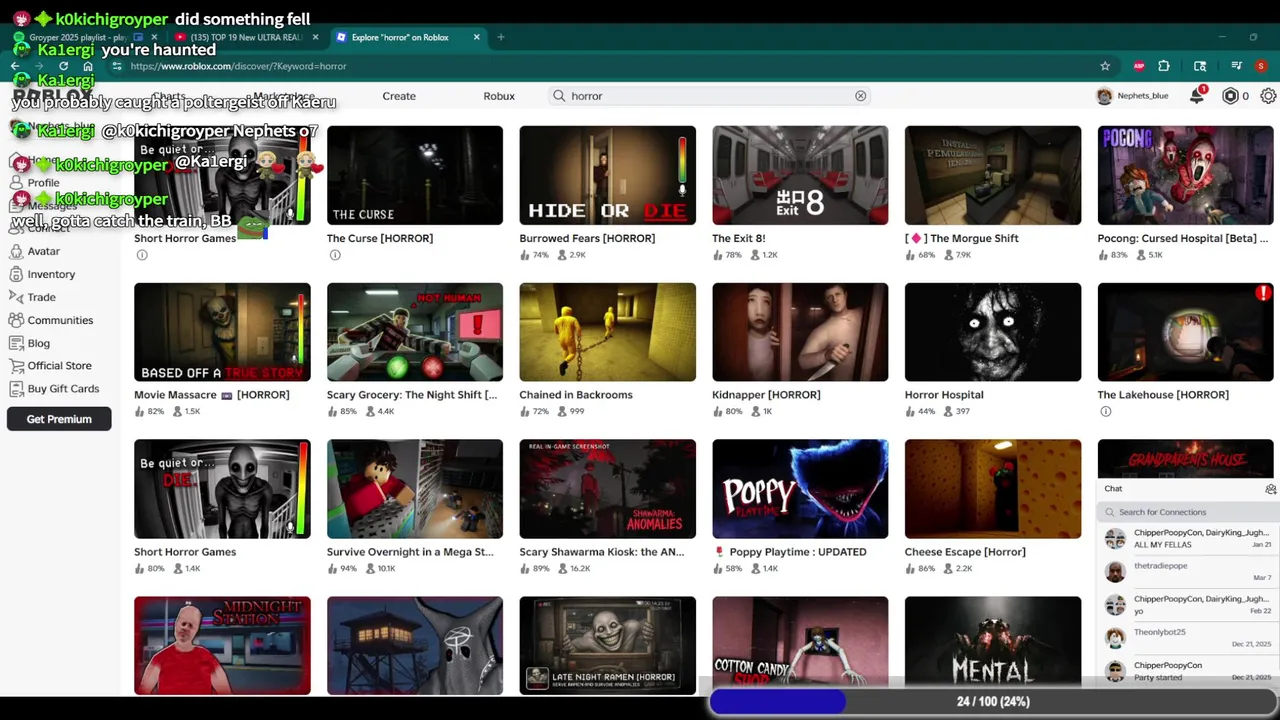Open the Nephets_blue account link
1280x720 pixels.
click(1132, 96)
